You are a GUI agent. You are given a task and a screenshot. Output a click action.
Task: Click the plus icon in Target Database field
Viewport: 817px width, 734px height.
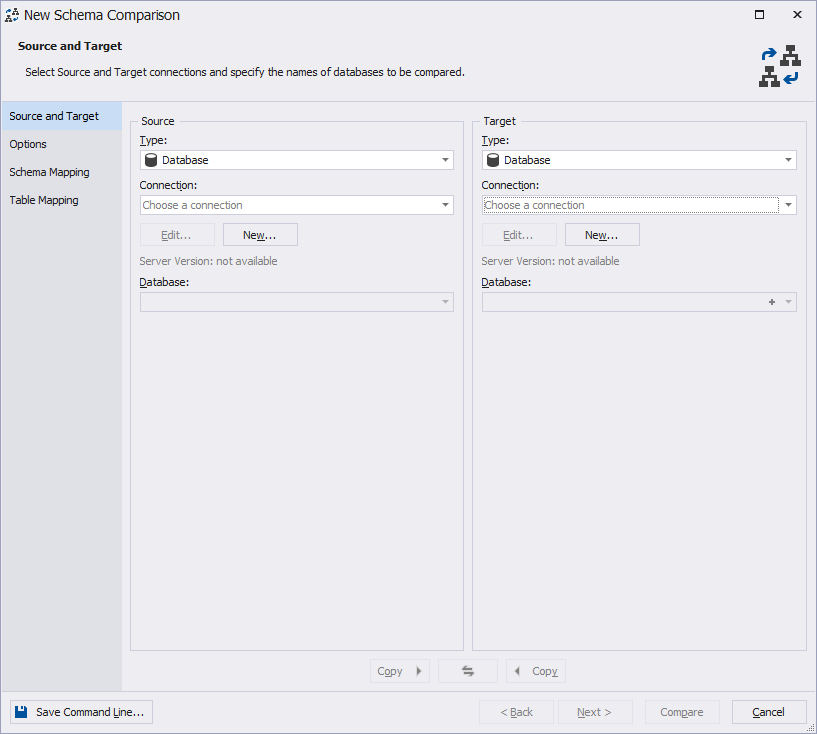tap(772, 302)
